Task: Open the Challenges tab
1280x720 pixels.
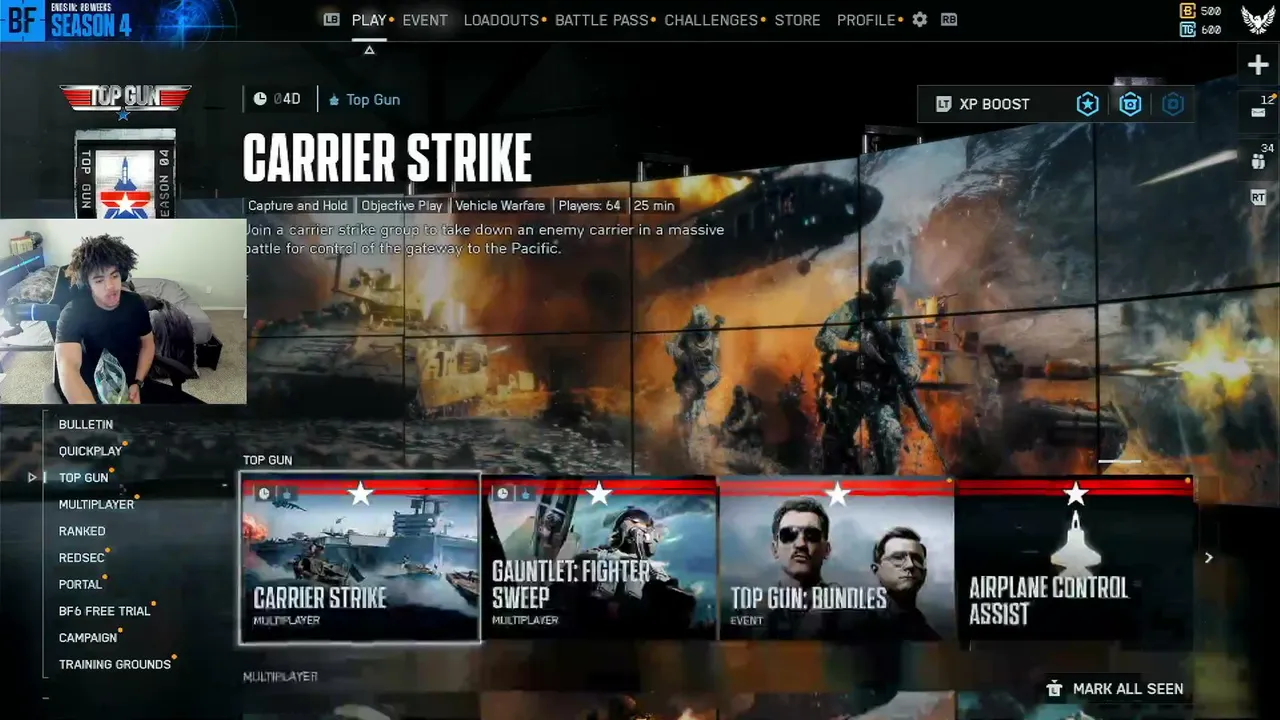Action: click(x=711, y=20)
